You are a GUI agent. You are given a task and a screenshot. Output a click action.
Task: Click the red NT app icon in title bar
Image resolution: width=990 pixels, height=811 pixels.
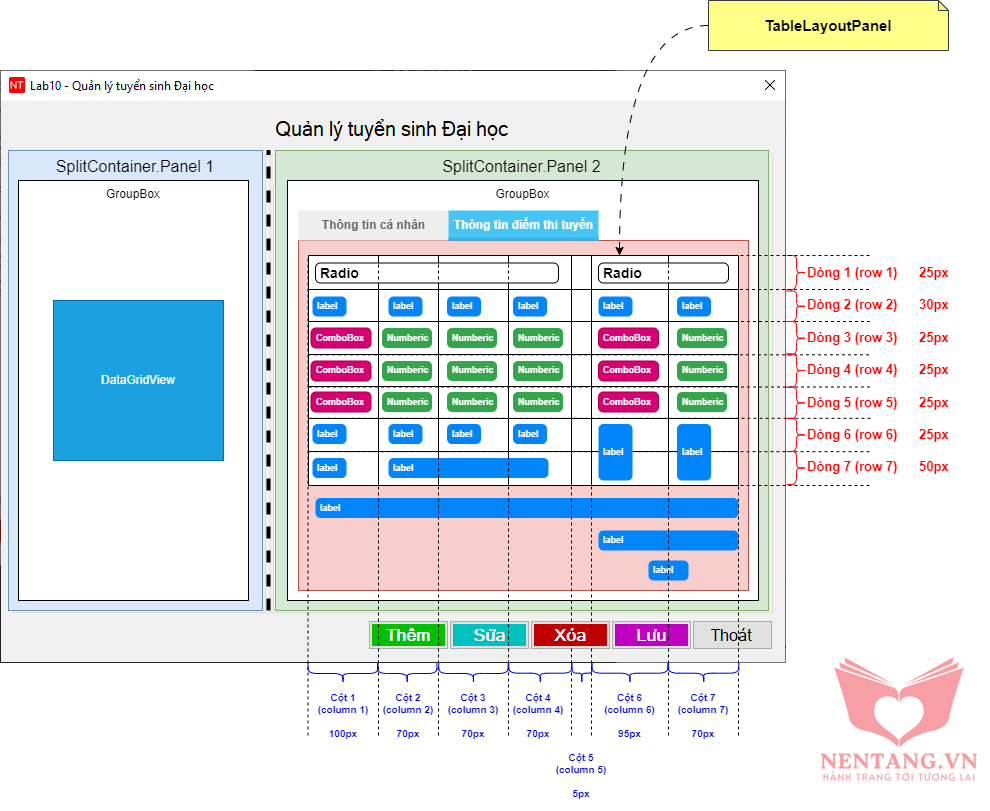point(16,86)
